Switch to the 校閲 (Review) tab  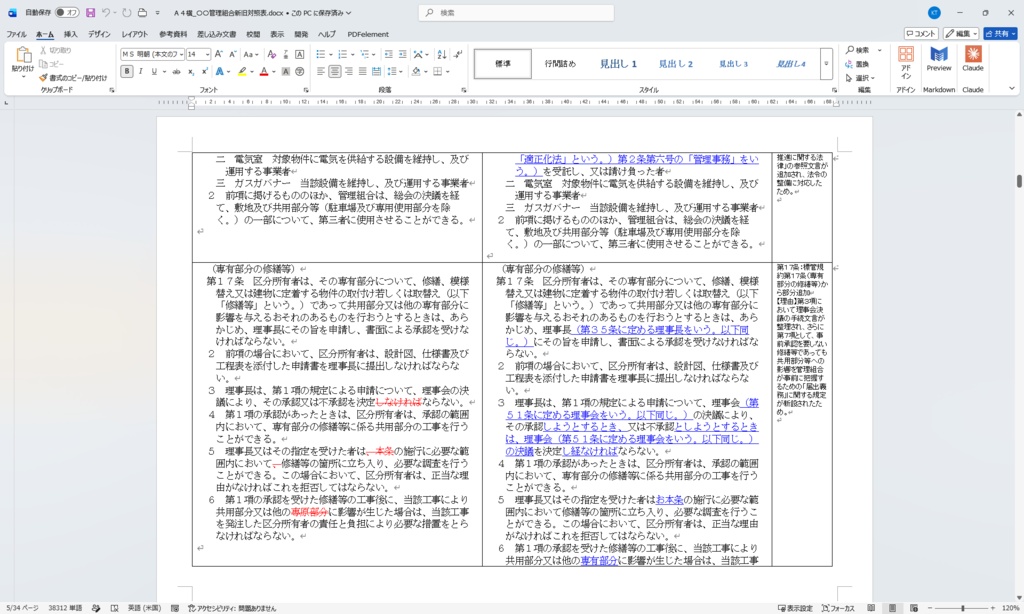(x=253, y=34)
